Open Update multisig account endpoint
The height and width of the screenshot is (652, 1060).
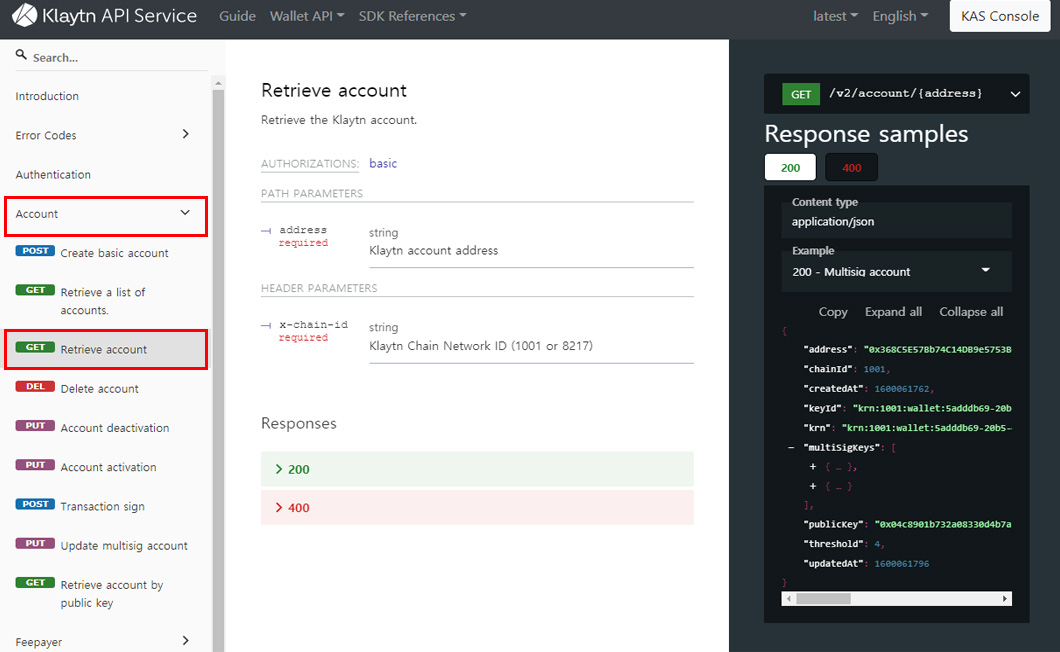click(124, 546)
